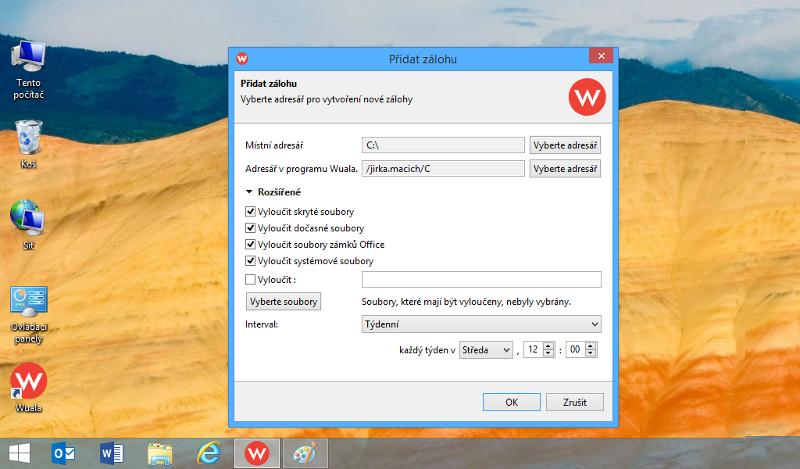Screen dimensions: 800x469
Task: Open Internet Explorer from the taskbar
Action: tap(208, 453)
